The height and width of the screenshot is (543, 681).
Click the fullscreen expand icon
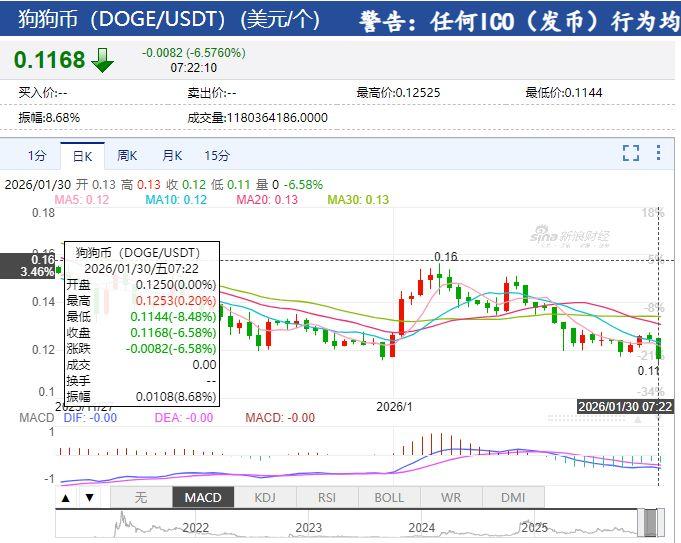631,153
